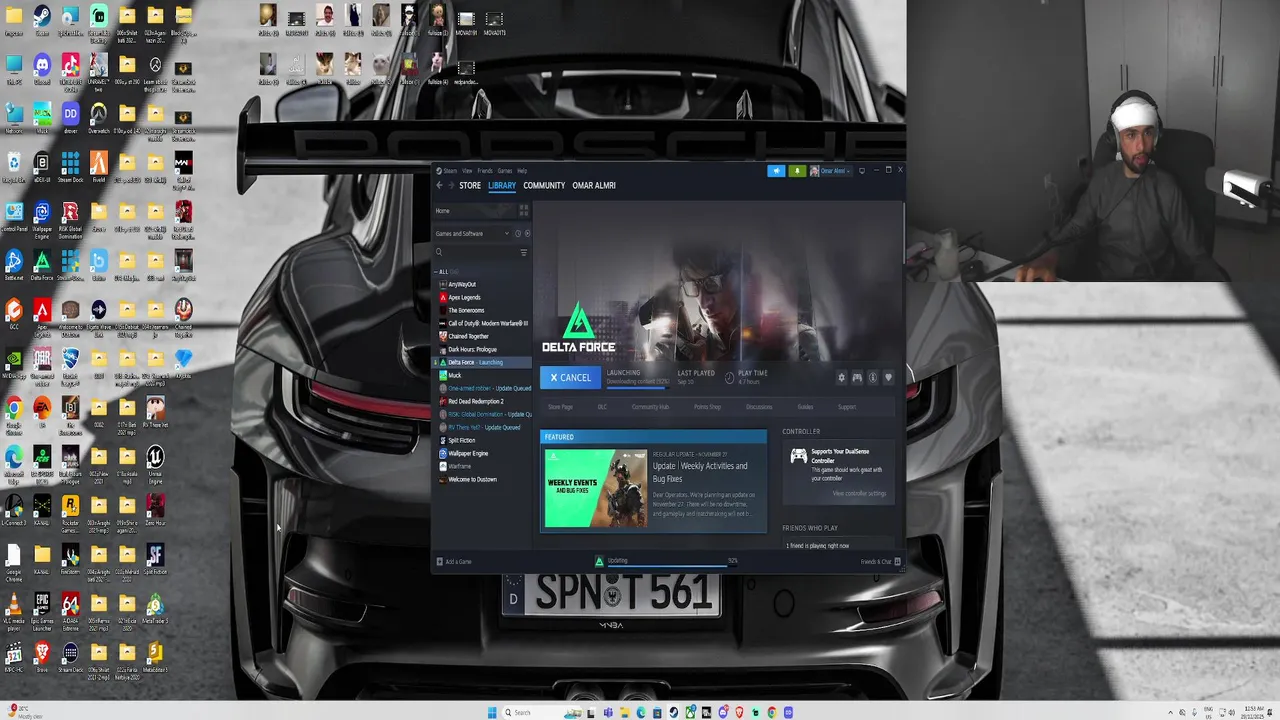
Task: Open Delta Force desktop shortcut
Action: [x=42, y=265]
